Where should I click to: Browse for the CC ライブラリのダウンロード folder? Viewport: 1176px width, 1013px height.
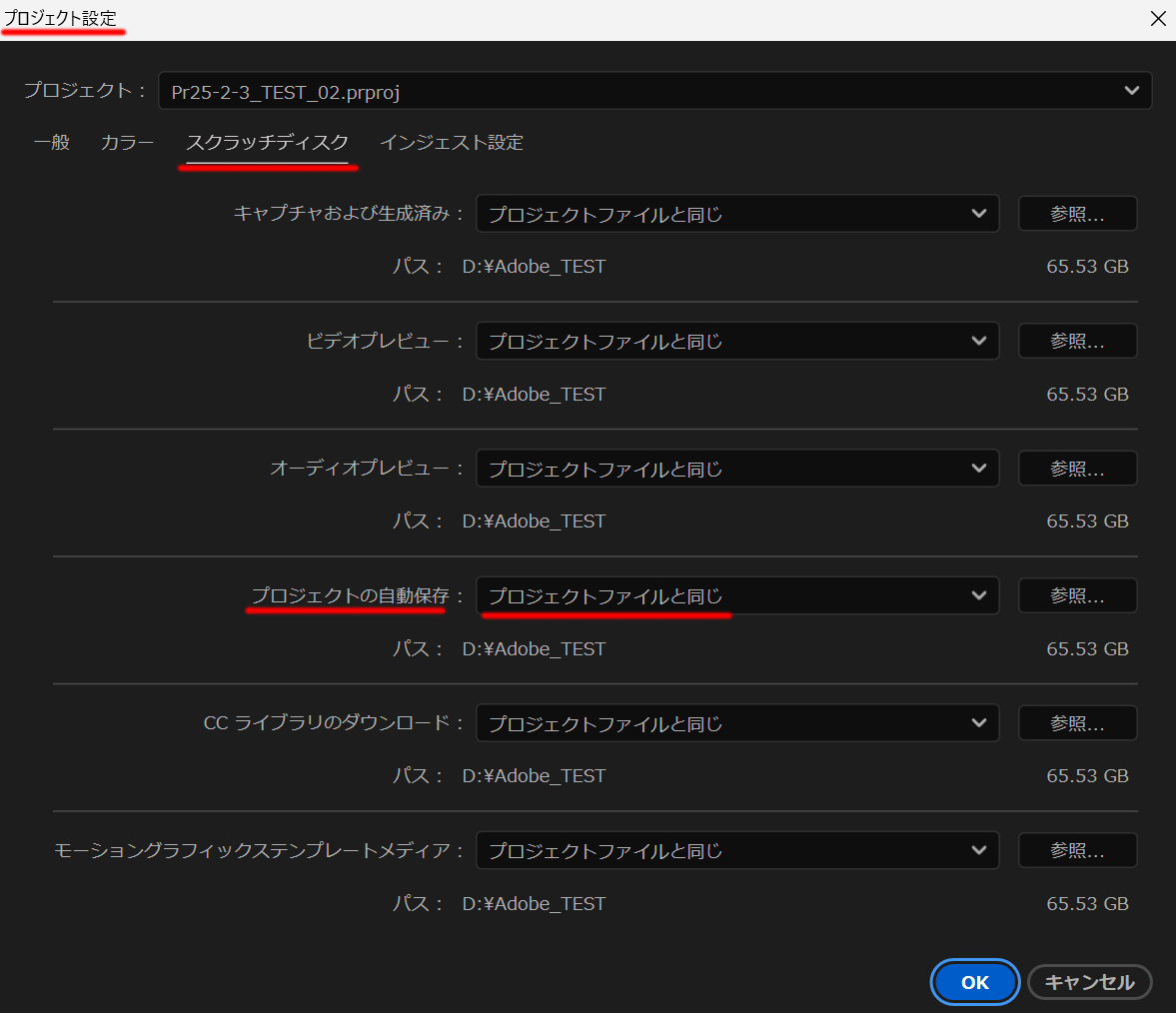tap(1077, 722)
